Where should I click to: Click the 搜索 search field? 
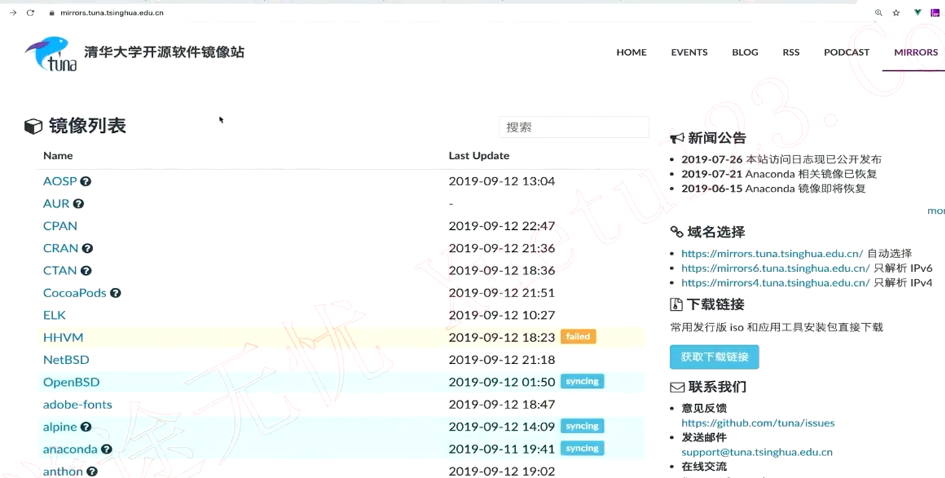click(x=574, y=127)
